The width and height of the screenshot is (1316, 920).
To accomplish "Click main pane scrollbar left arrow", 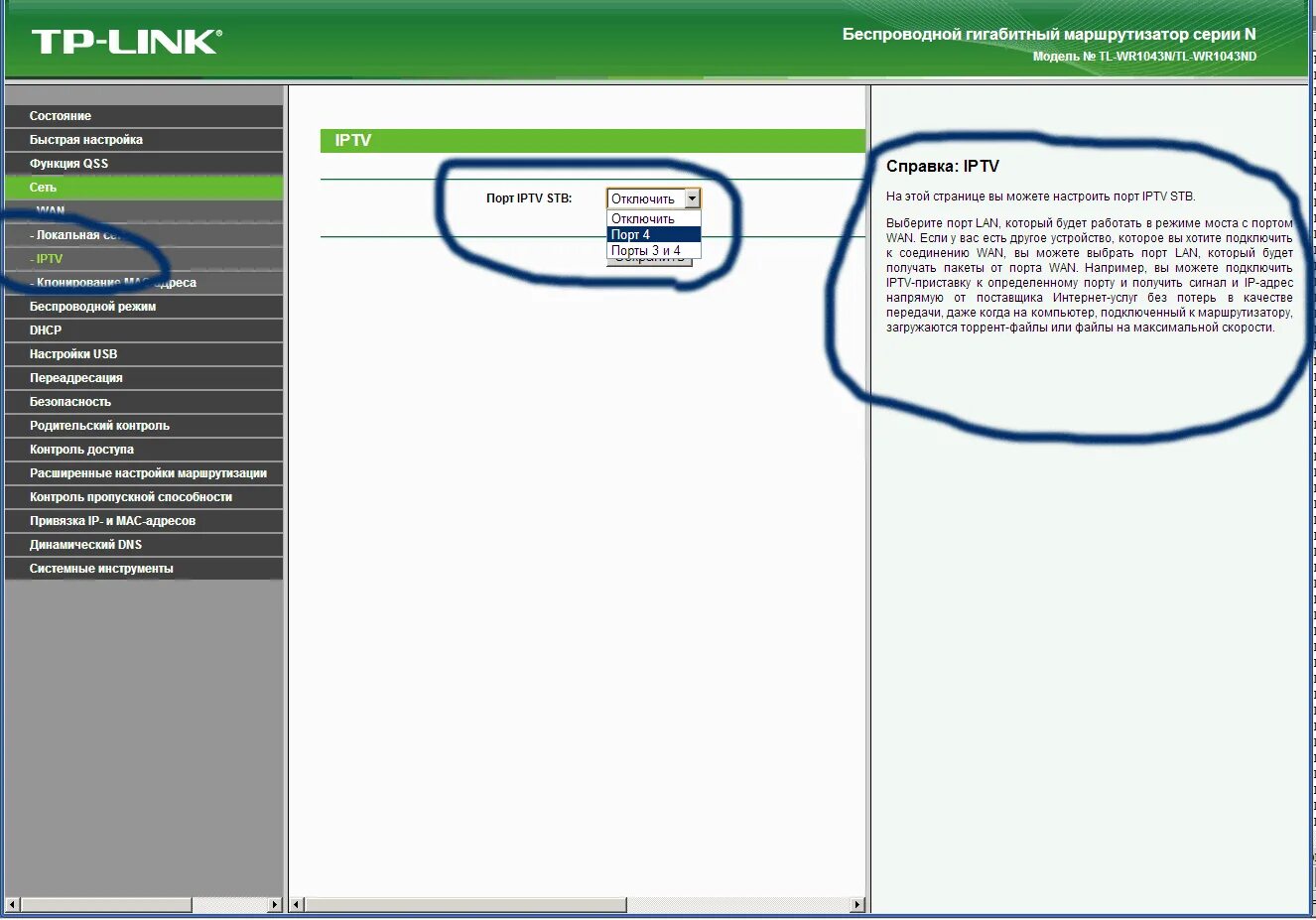I will (x=296, y=905).
